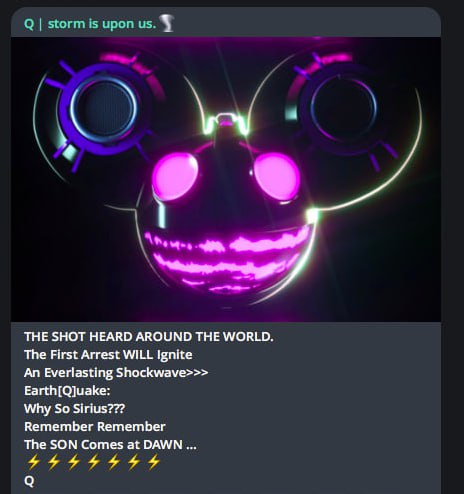The image size is (464, 494).
Task: Click the first lightning bolt emoji
Action: tap(33, 462)
